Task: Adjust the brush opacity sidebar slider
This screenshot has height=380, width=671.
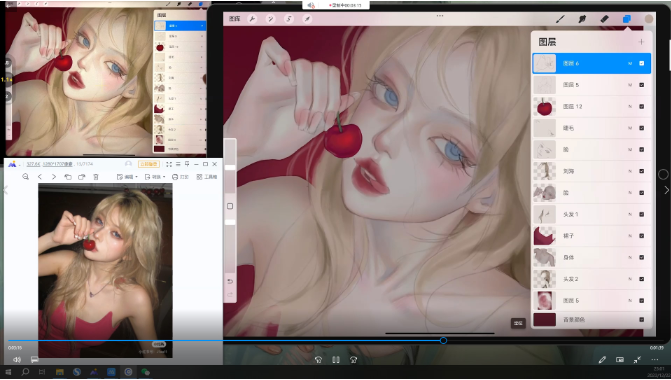Action: pyautogui.click(x=230, y=222)
